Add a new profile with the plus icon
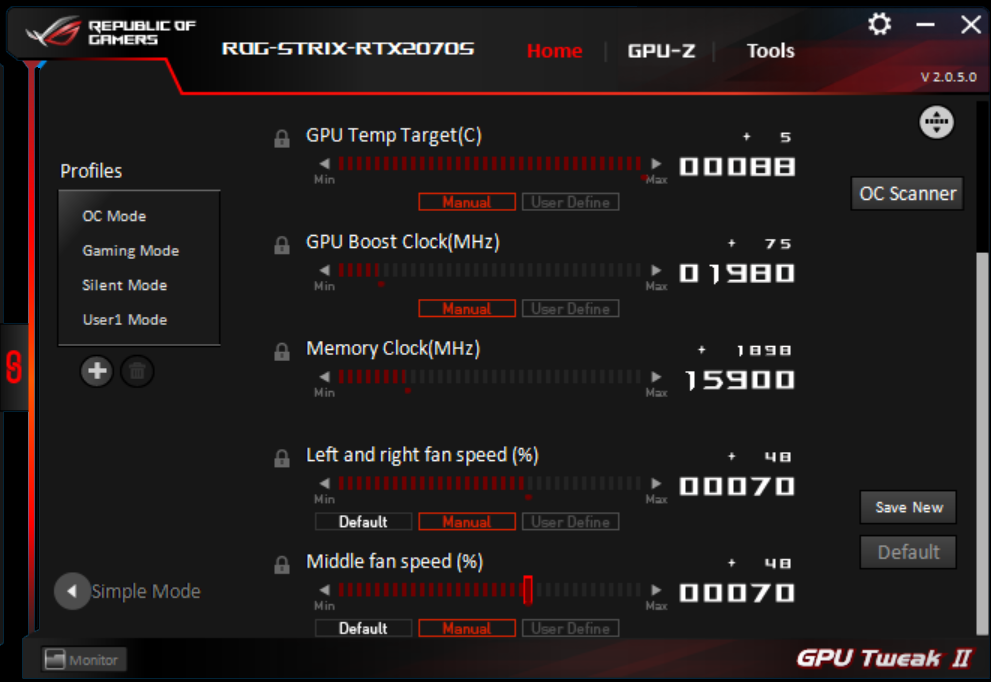991x682 pixels. [x=97, y=371]
